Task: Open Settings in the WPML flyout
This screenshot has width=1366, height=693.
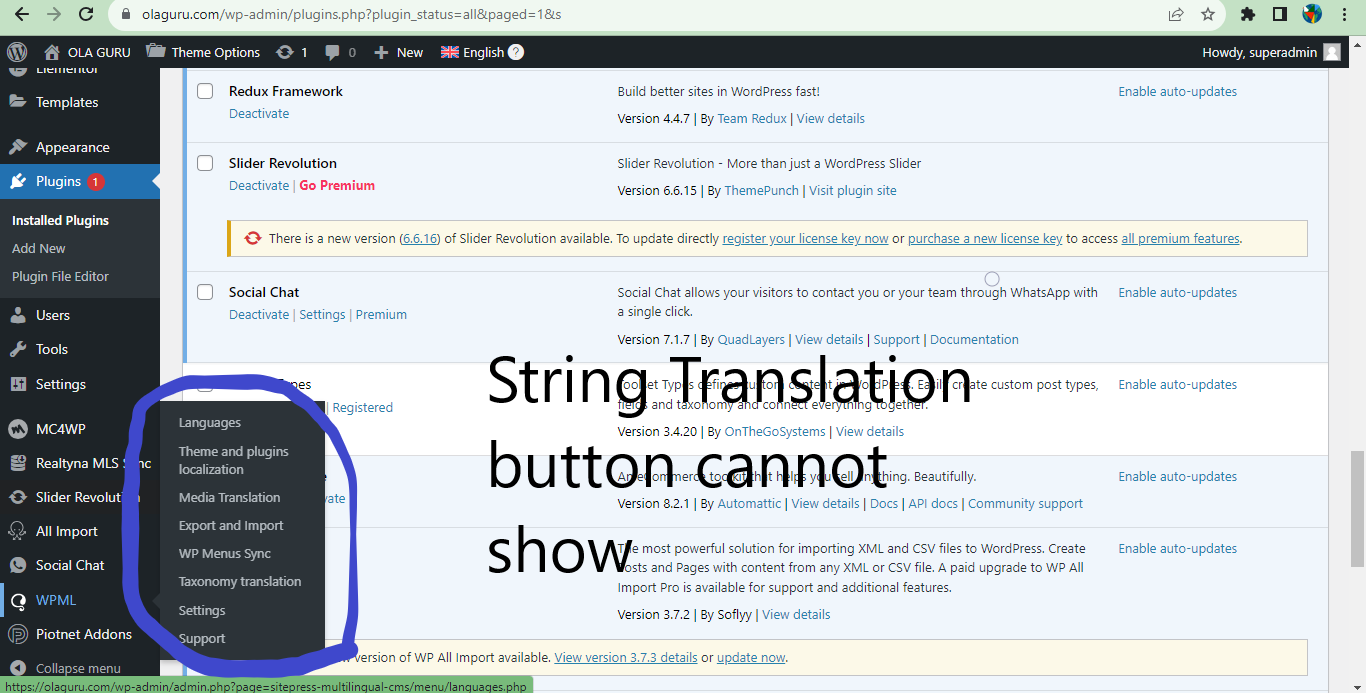Action: click(x=202, y=610)
